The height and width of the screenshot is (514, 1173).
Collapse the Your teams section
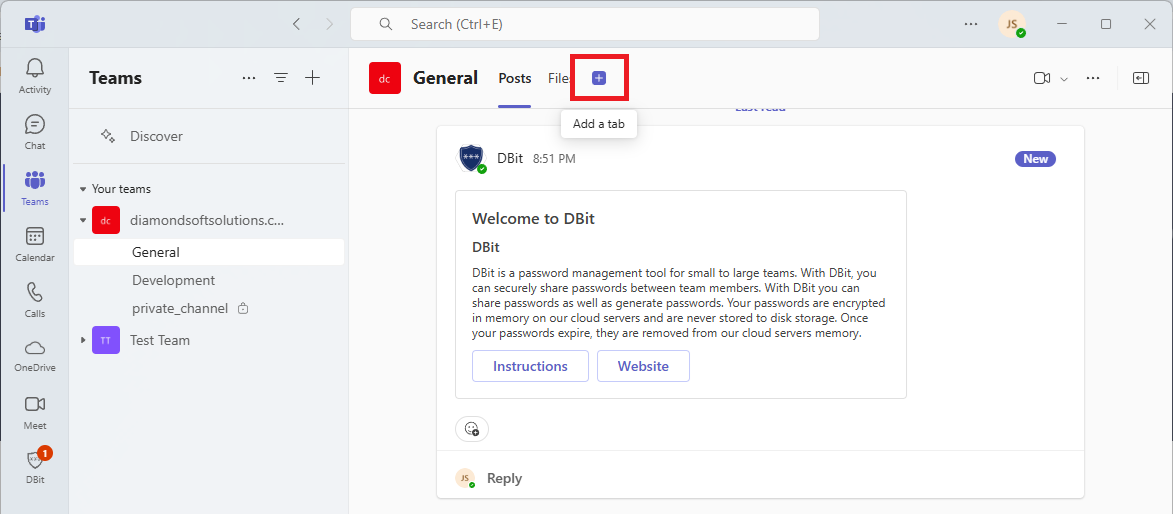83,189
